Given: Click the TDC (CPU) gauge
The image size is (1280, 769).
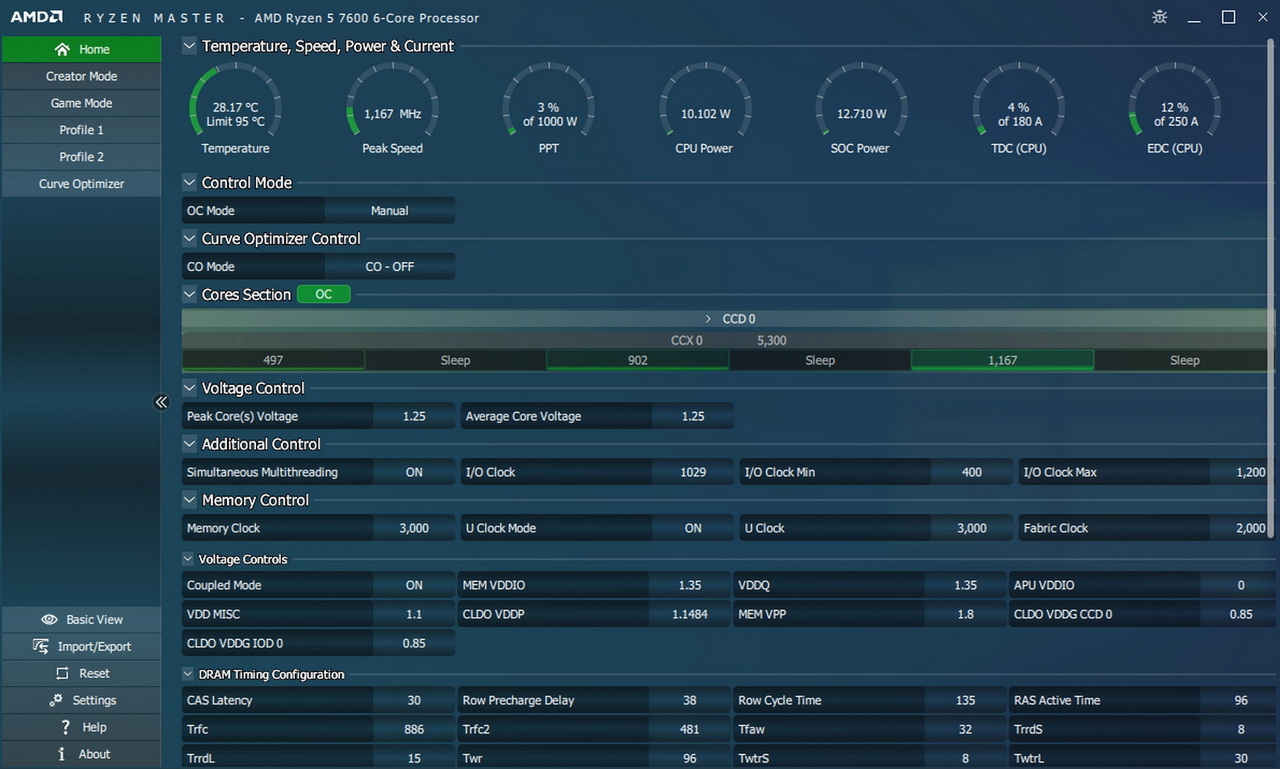Looking at the screenshot, I should click(1018, 109).
